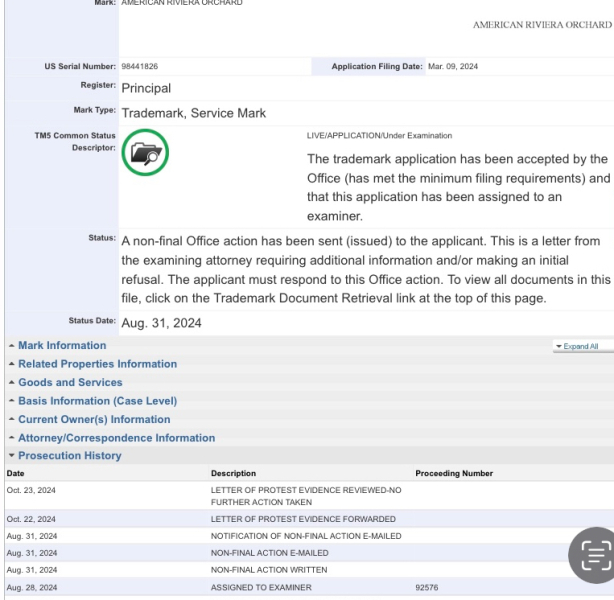Click the Proceeding Number column header
The image size is (614, 600).
click(x=454, y=473)
